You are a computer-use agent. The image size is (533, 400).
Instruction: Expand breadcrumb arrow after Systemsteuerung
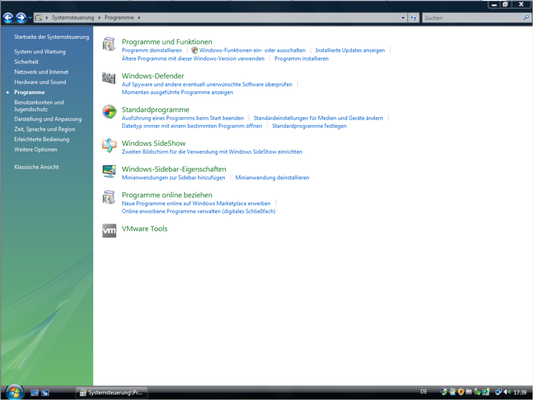pyautogui.click(x=99, y=18)
